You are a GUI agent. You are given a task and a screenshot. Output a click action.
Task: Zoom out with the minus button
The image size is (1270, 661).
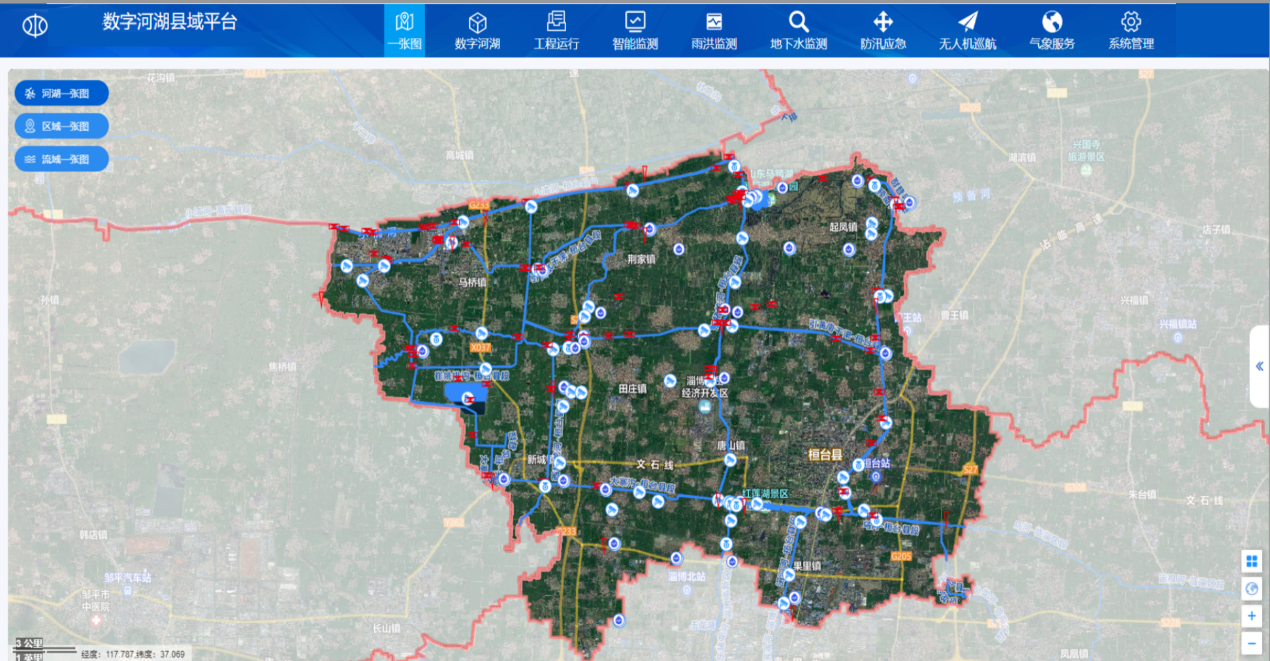[x=1251, y=643]
